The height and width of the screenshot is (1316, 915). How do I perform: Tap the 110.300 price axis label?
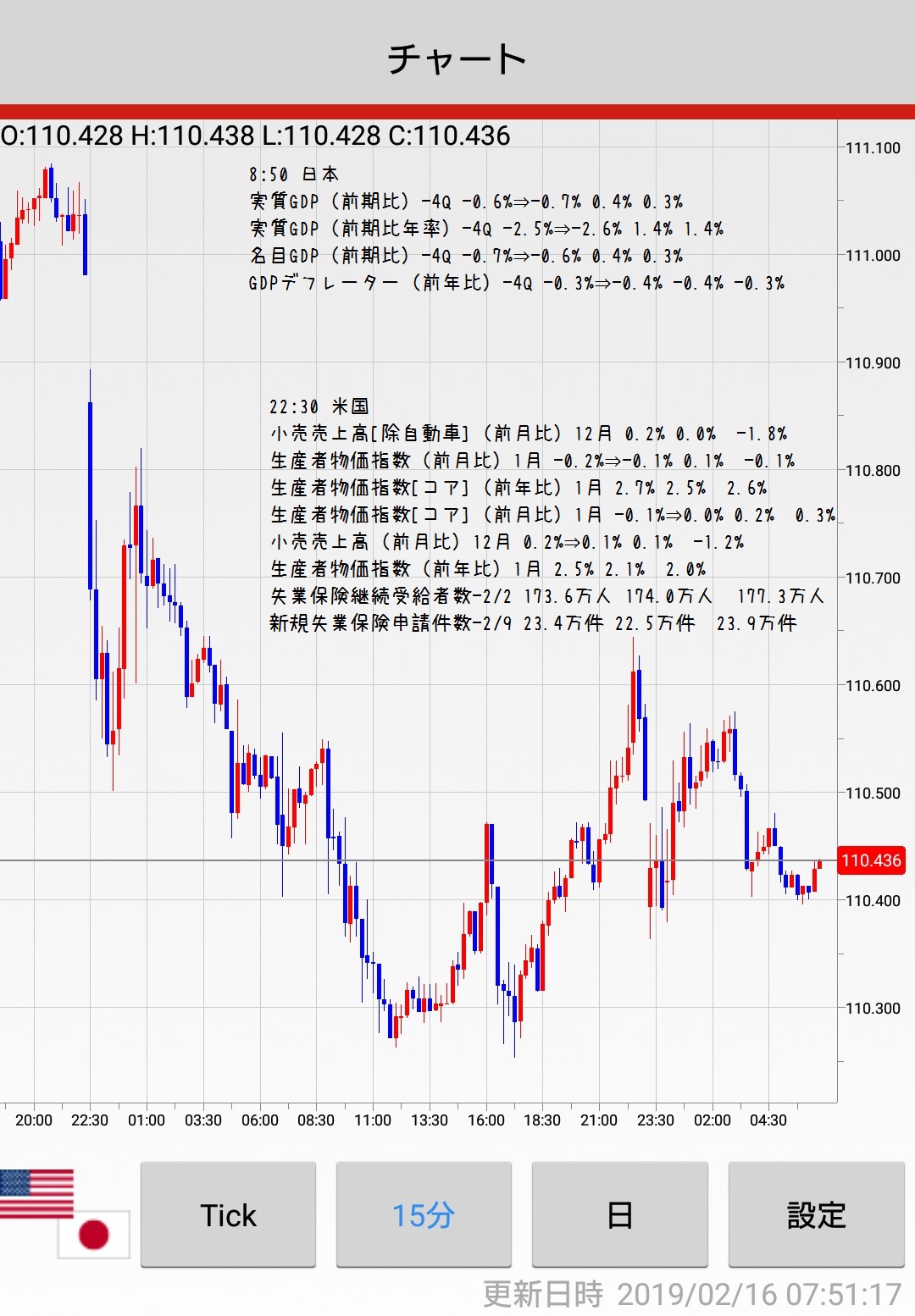pos(873,1008)
